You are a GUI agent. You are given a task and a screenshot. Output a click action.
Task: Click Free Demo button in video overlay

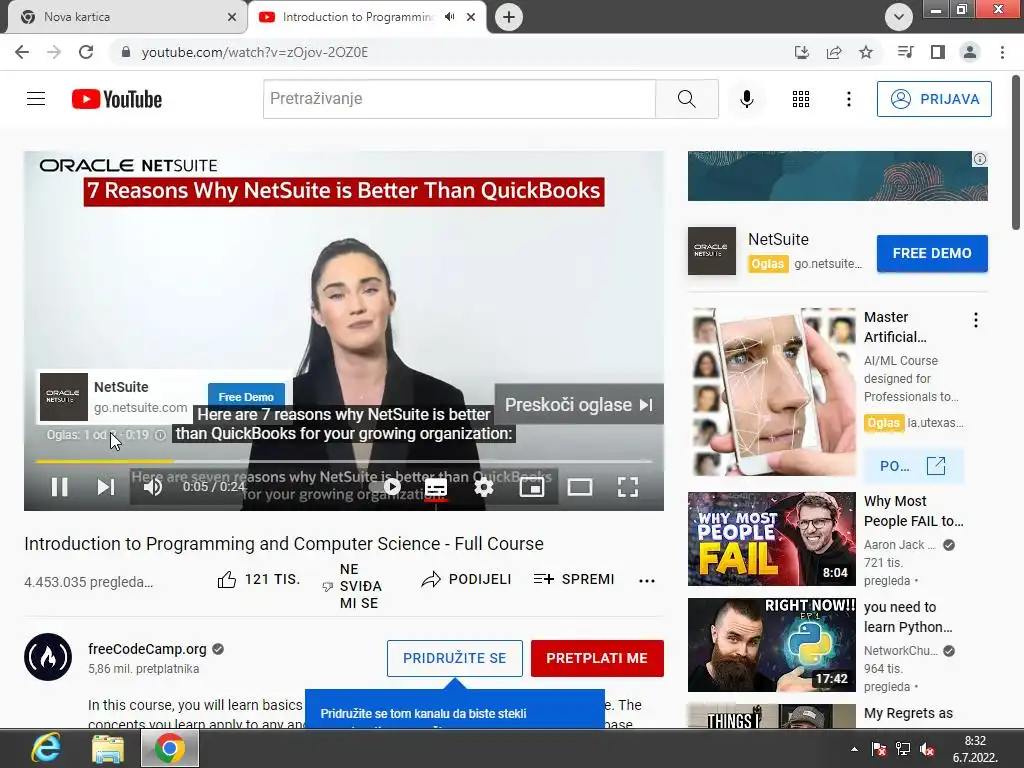coord(246,396)
